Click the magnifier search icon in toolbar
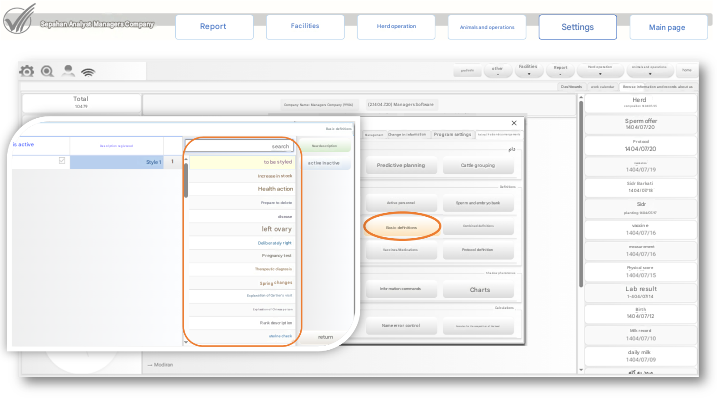The image size is (717, 403). 47,71
